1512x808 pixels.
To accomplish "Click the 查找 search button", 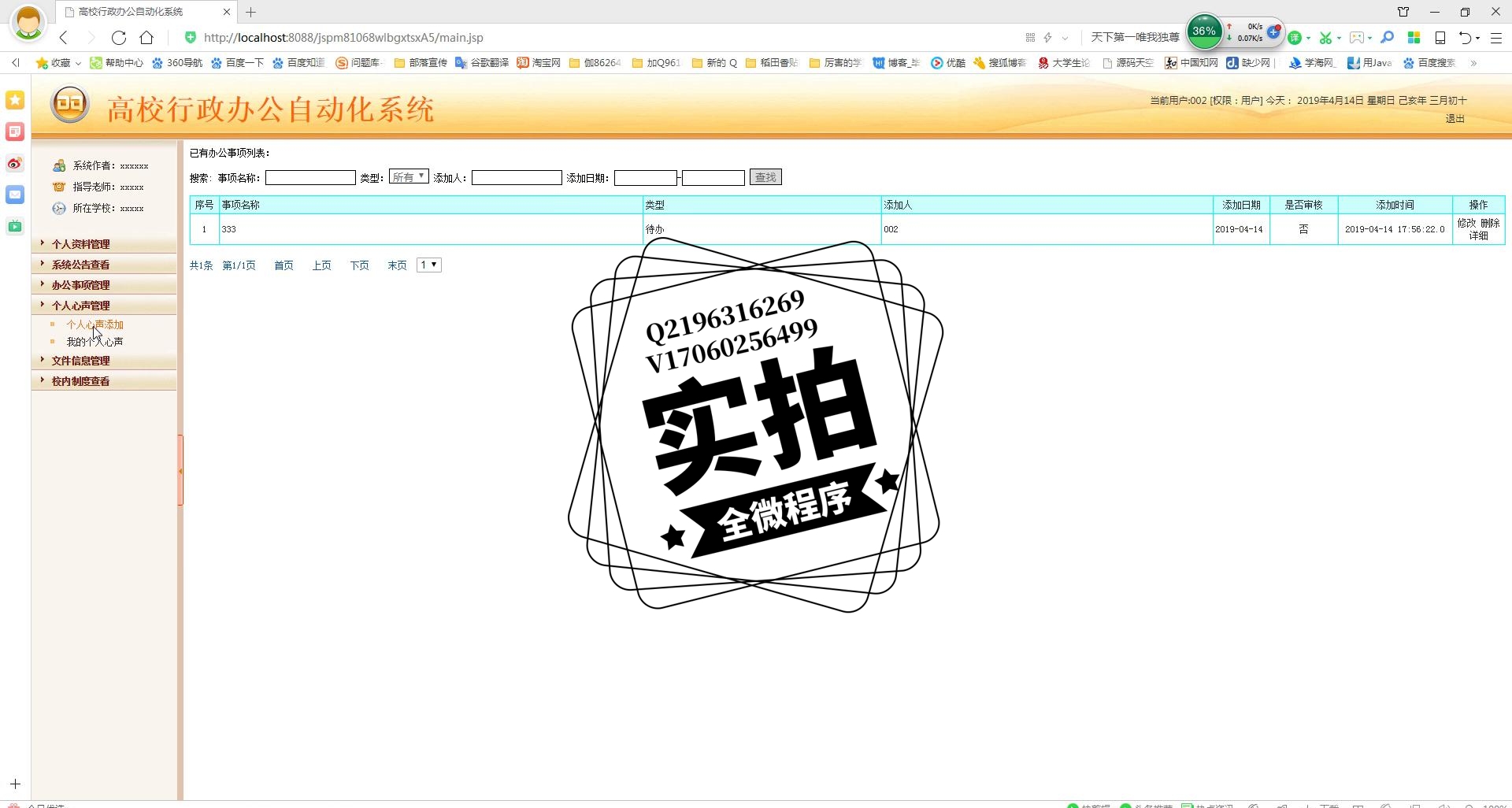I will coord(765,177).
